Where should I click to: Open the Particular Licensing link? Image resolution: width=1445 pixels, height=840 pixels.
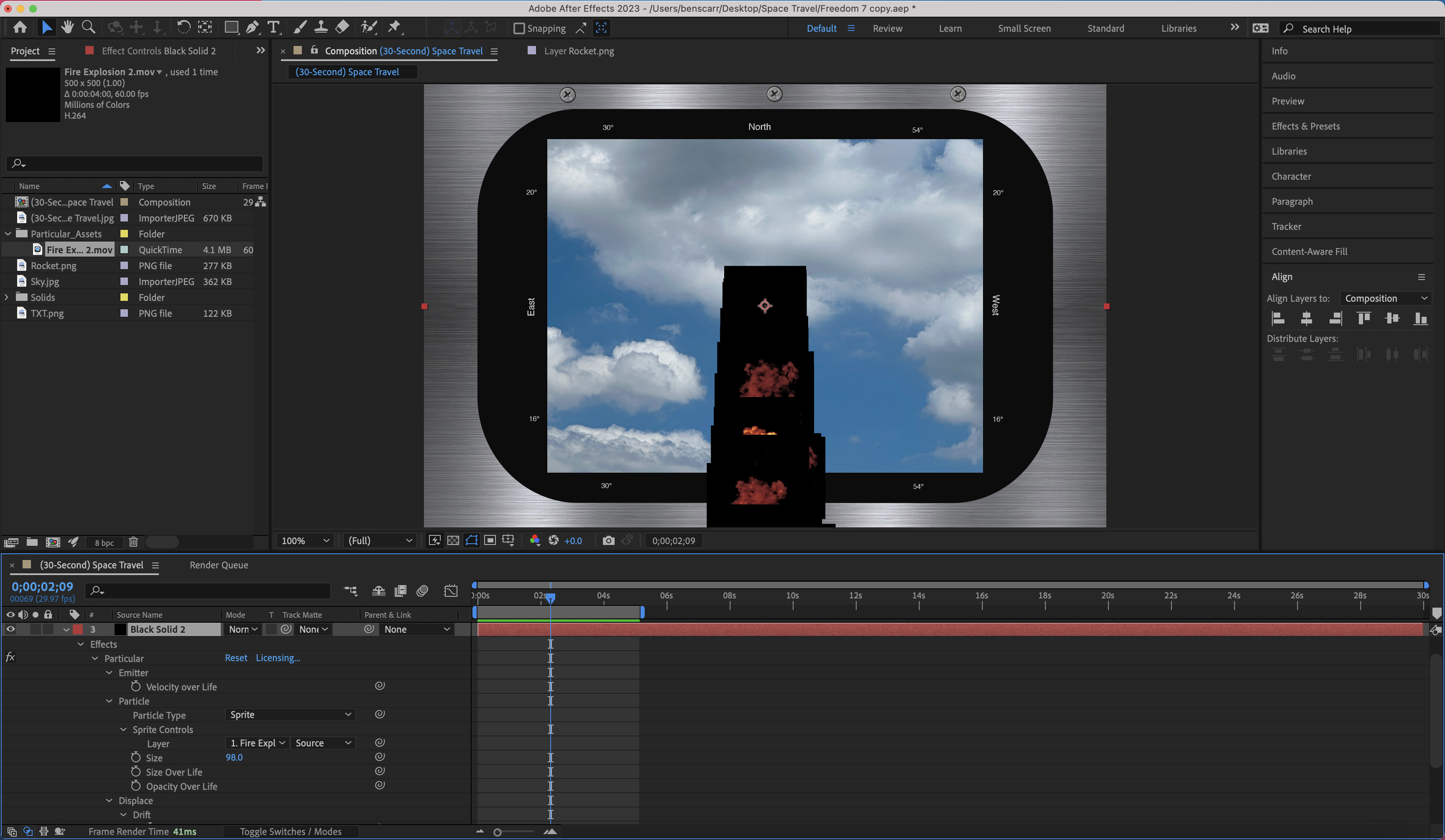pyautogui.click(x=278, y=657)
